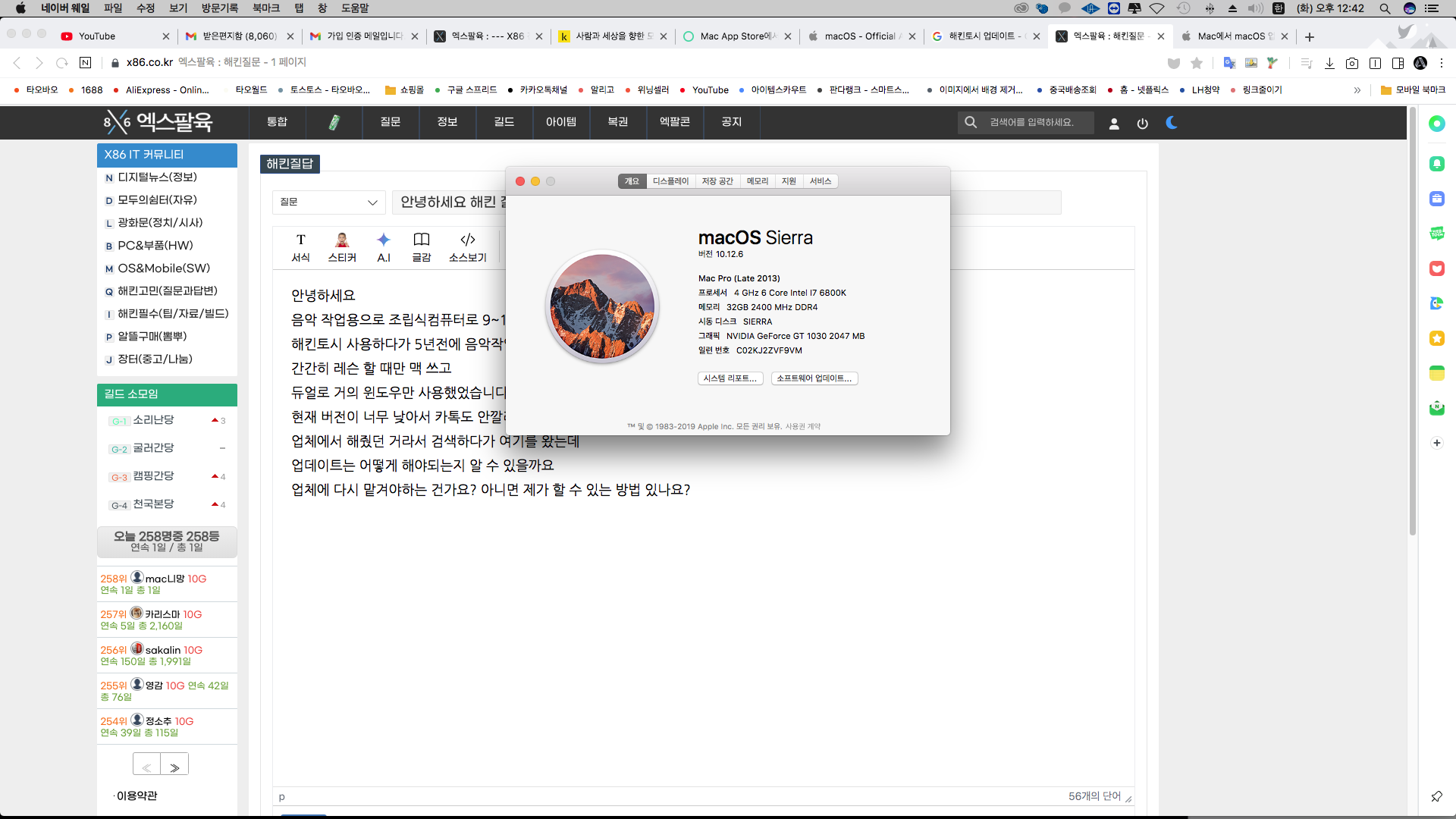Switch to the 디스플레이 tab in About window

(670, 181)
